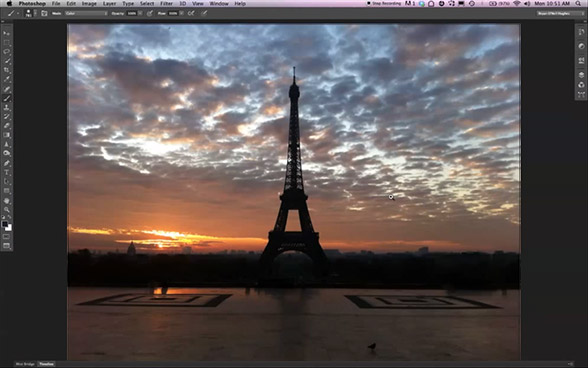
Task: Open the workspace switcher dropdown
Action: tap(560, 13)
